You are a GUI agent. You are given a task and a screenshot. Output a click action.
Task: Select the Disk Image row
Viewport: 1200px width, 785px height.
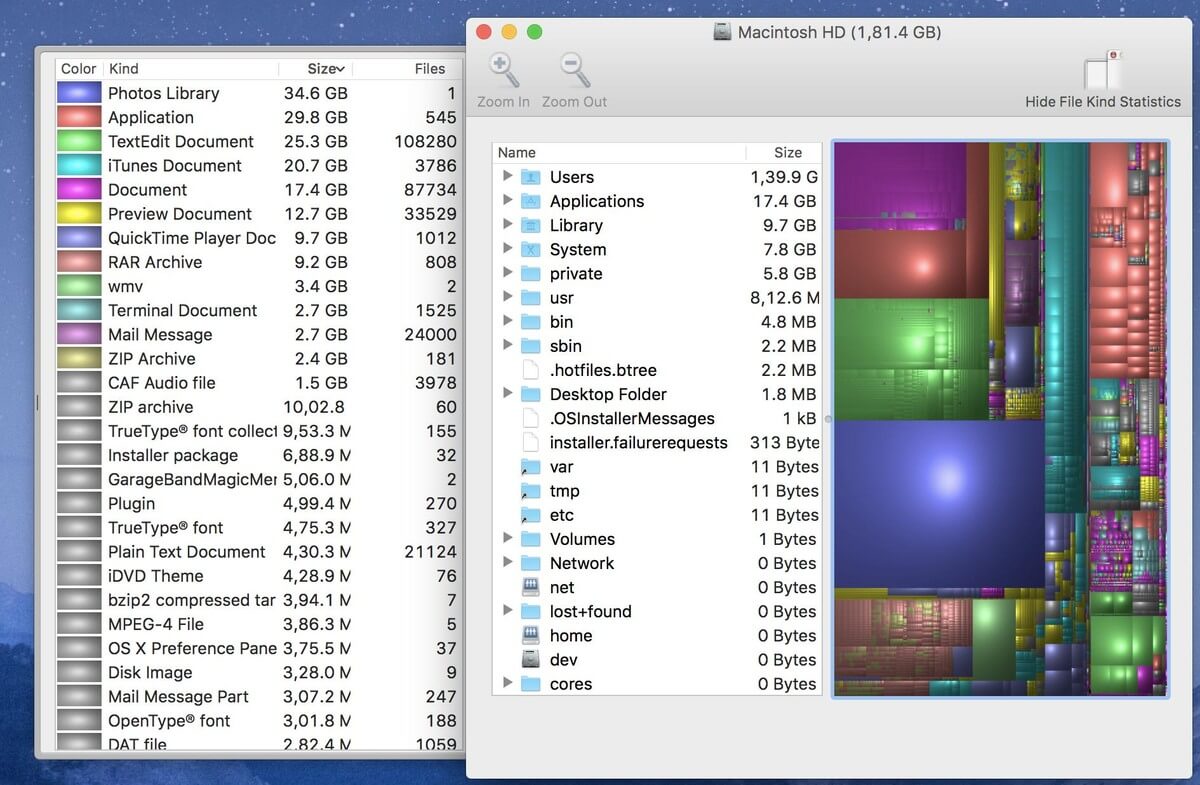click(260, 672)
